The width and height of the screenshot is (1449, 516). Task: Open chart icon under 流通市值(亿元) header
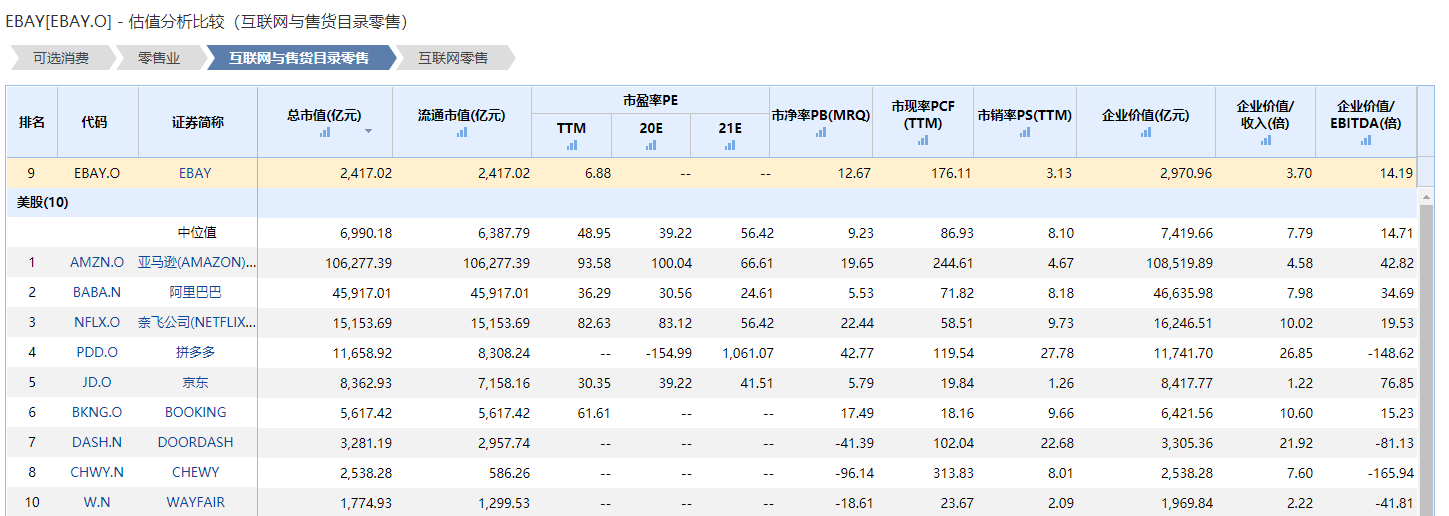461,132
